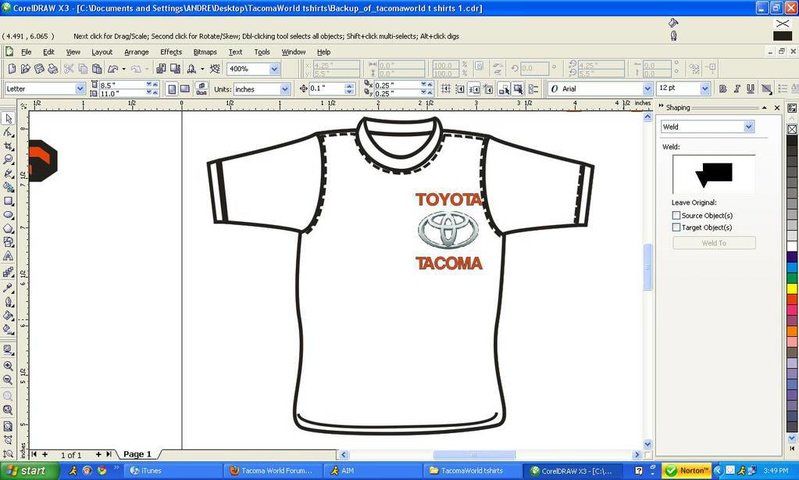Pick the yellow color palette swatch
This screenshot has width=799, height=480.
click(792, 289)
